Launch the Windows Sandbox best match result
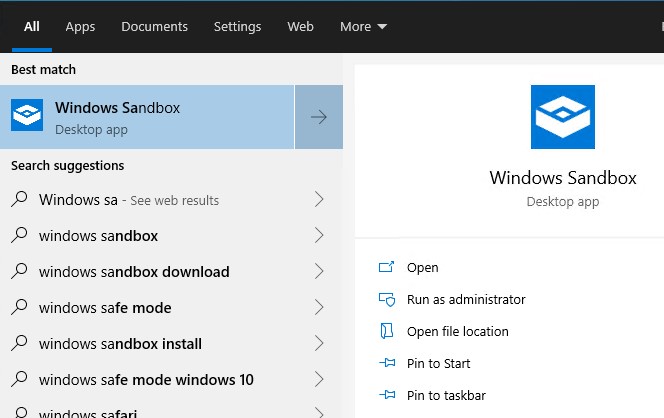This screenshot has height=418, width=664. (x=147, y=117)
